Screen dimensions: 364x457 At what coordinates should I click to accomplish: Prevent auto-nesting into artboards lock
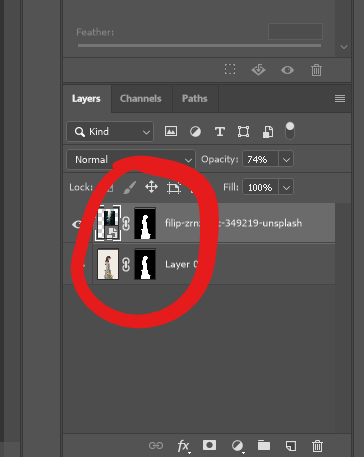click(x=174, y=187)
